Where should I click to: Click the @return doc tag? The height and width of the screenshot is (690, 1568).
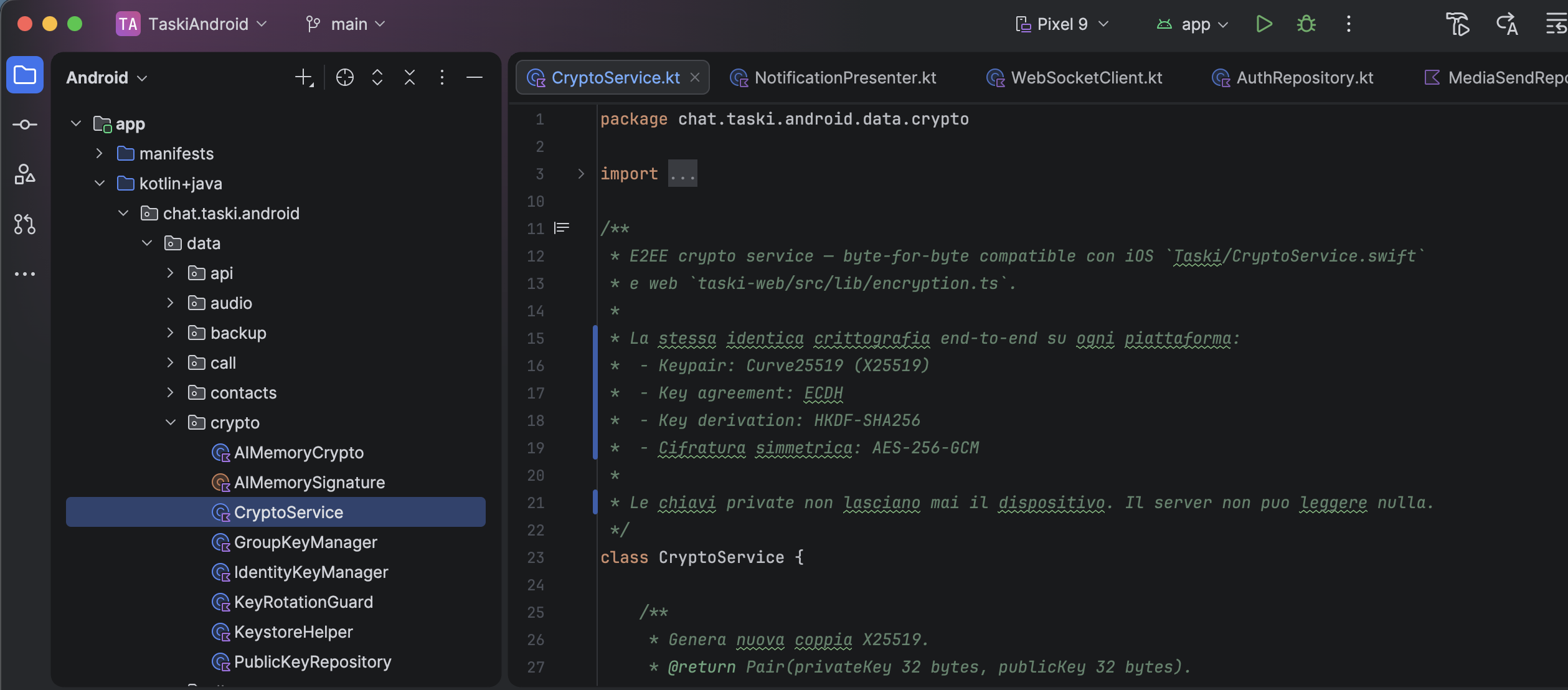pyautogui.click(x=702, y=667)
